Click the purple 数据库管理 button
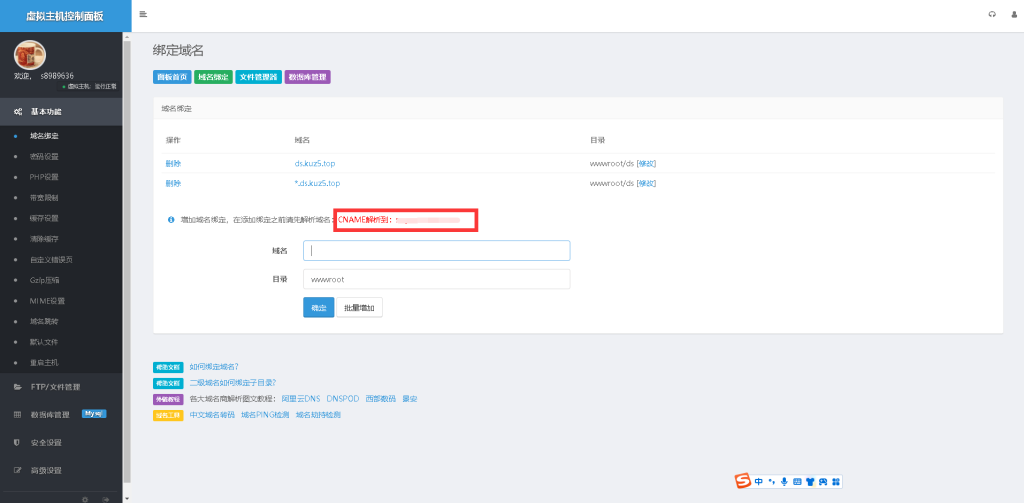 [308, 77]
